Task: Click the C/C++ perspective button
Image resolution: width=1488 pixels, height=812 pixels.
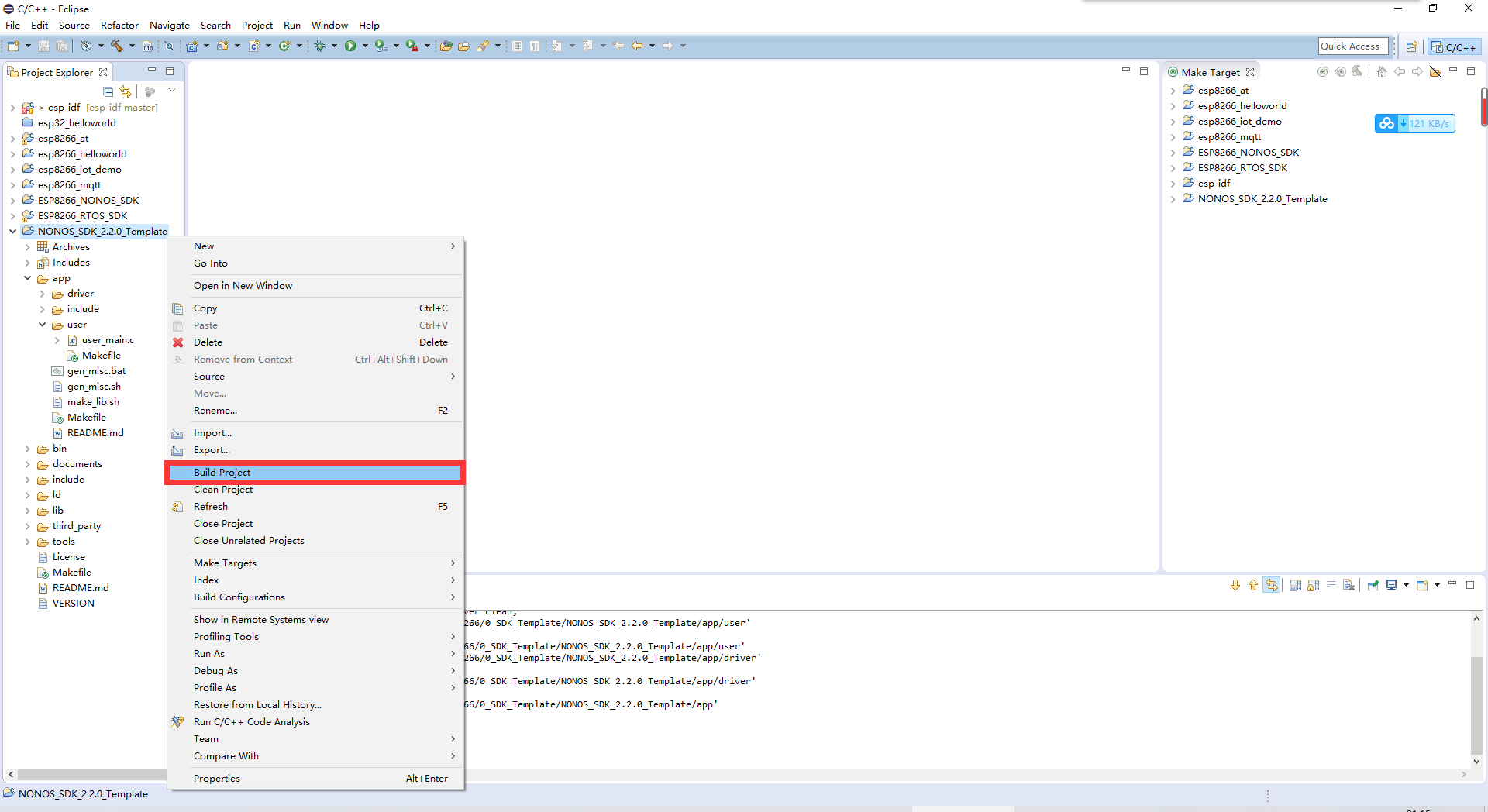Action: tap(1454, 46)
